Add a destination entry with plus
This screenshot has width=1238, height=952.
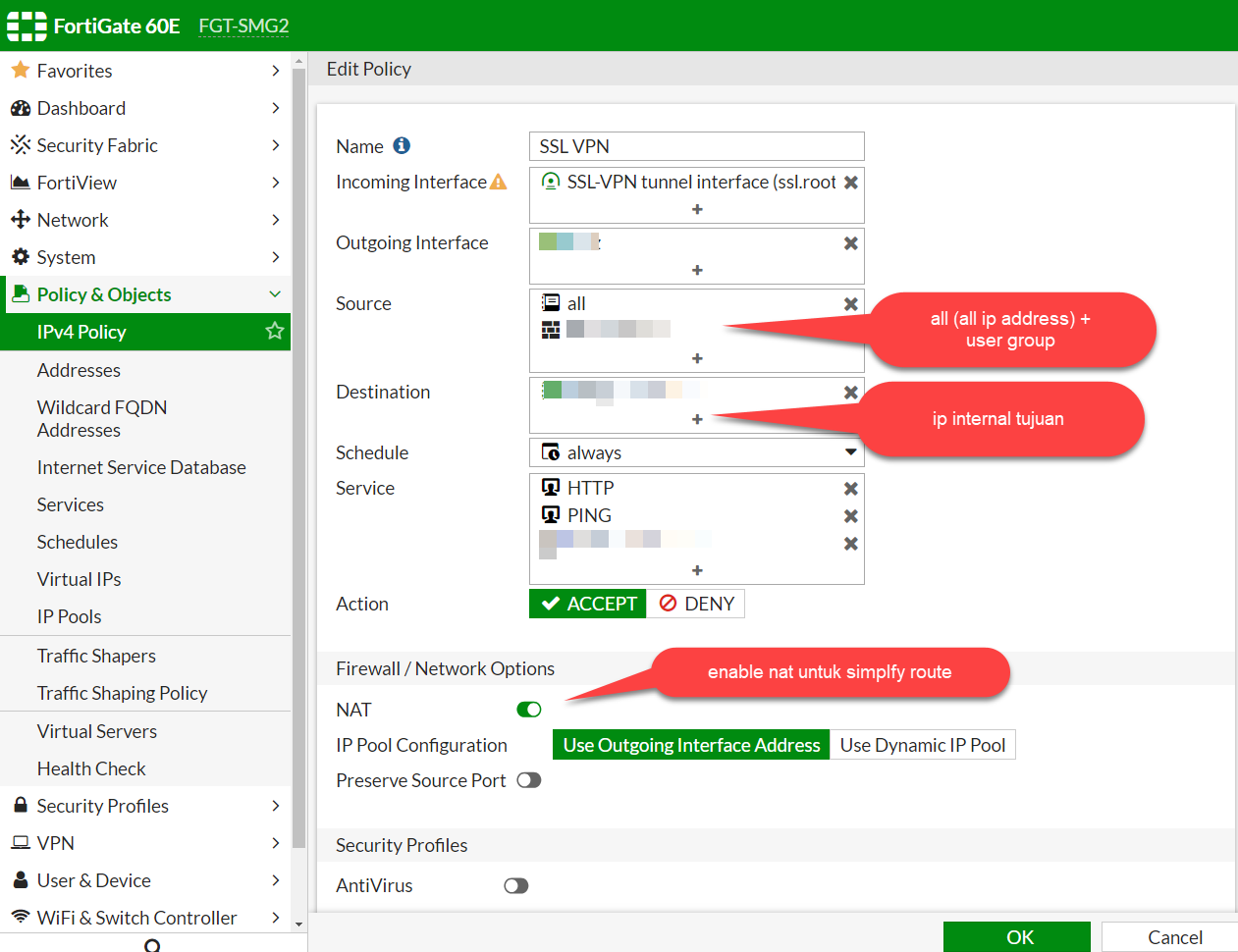697,419
